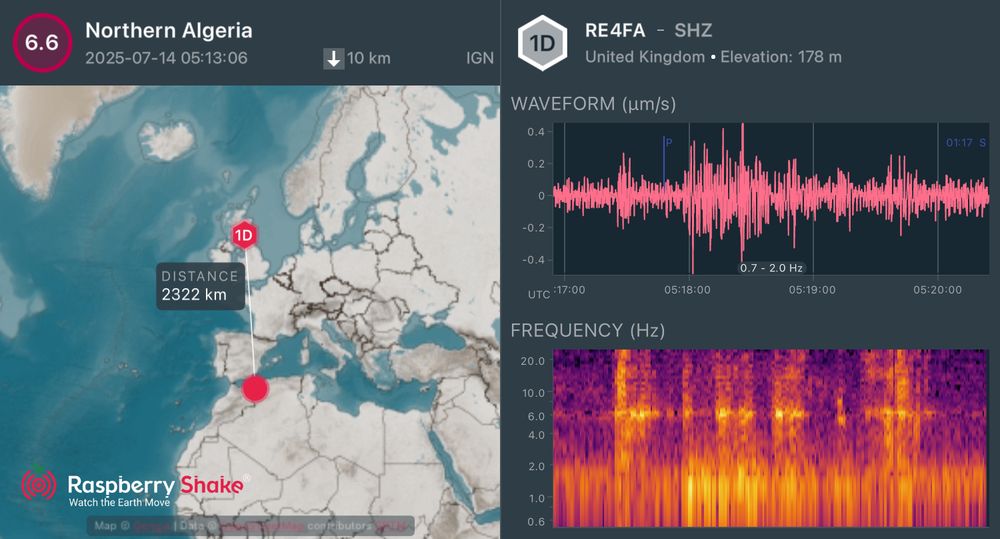This screenshot has height=539, width=1000.
Task: Click the UTC axis label
Action: pyautogui.click(x=539, y=295)
